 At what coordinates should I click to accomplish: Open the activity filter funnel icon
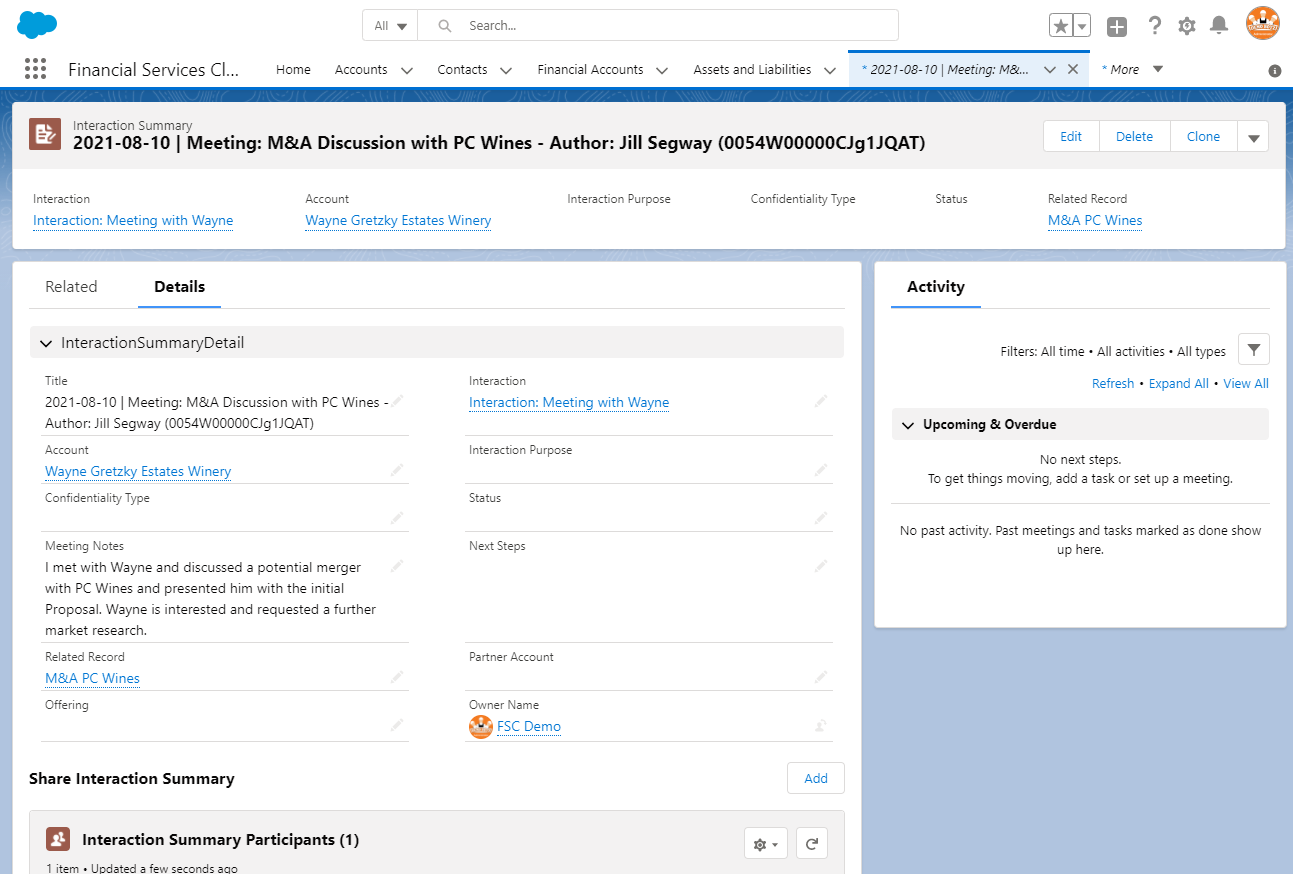tap(1254, 350)
